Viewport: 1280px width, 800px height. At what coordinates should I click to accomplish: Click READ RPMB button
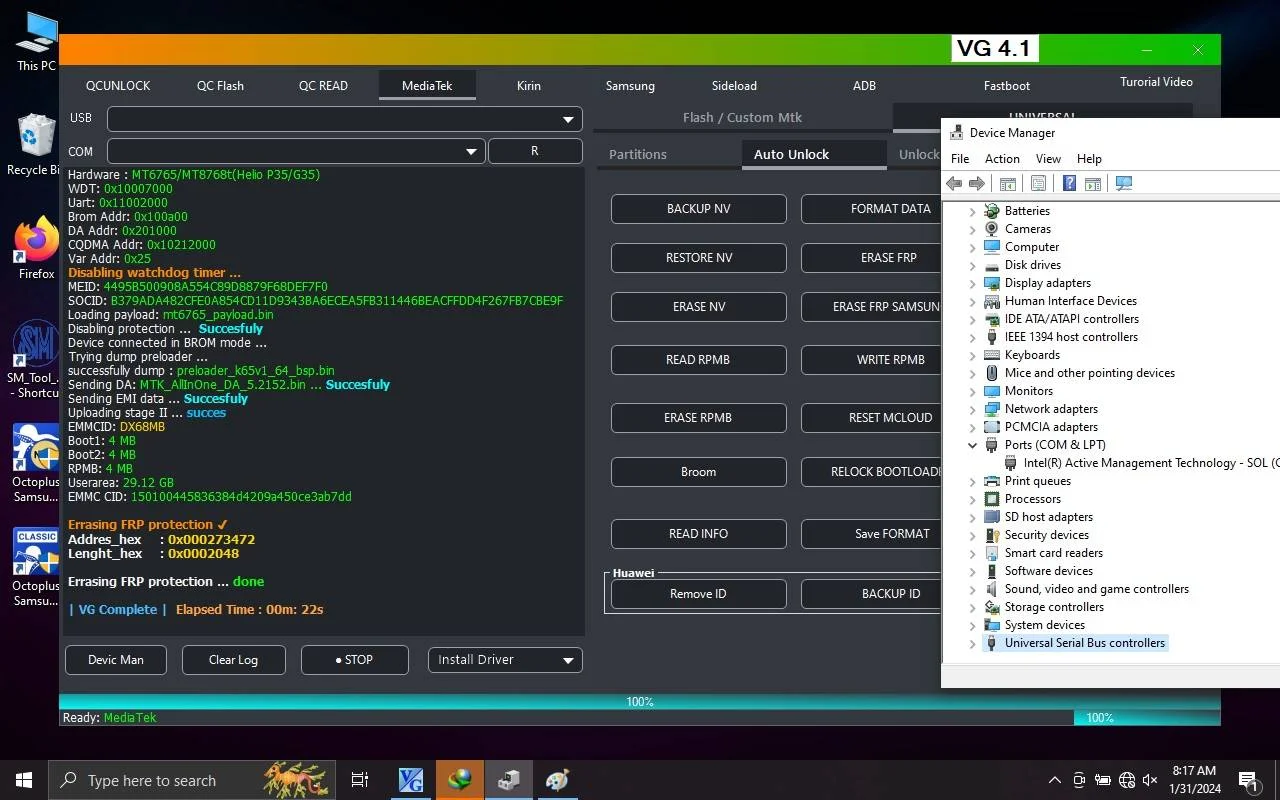(699, 360)
